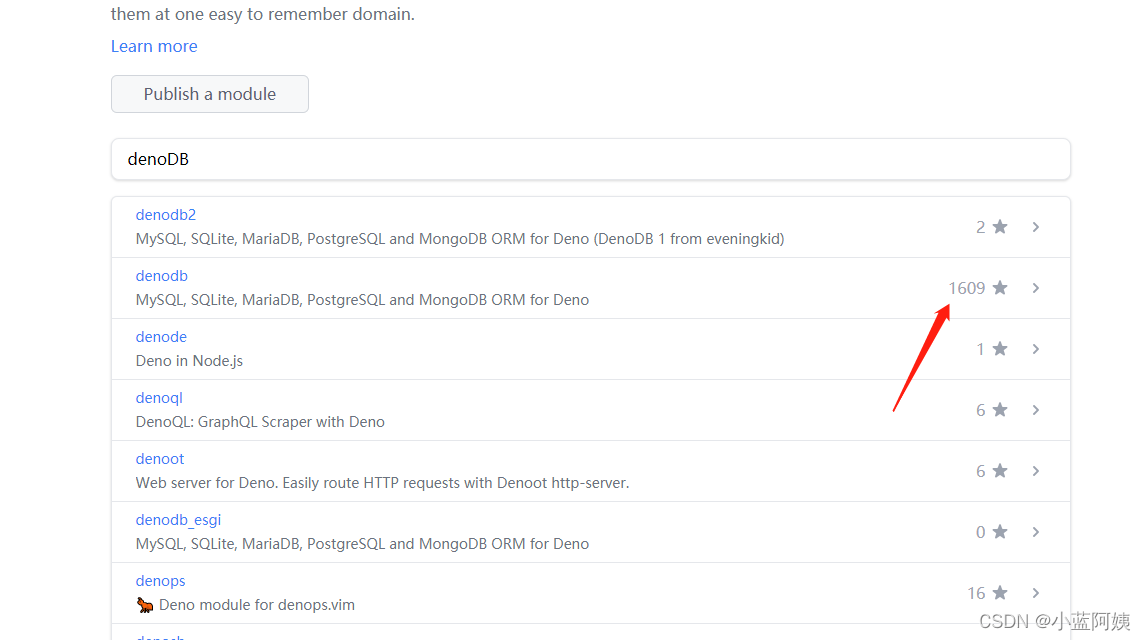Click the 6 star count for denoql
The height and width of the screenshot is (640, 1146).
(x=981, y=410)
